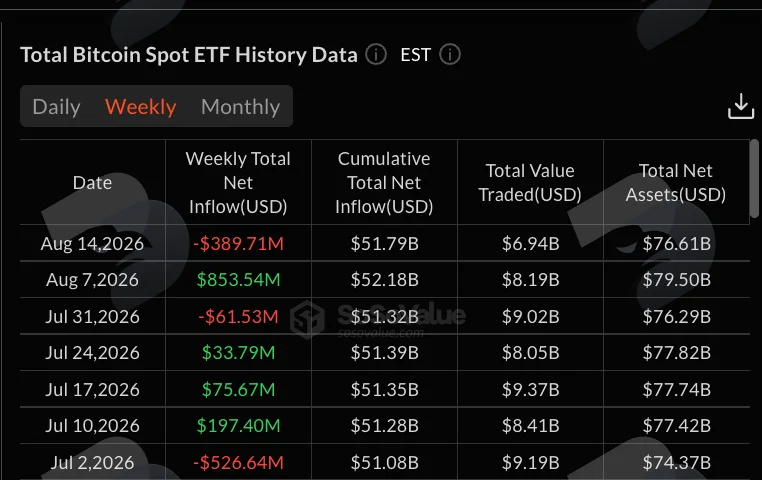This screenshot has height=480, width=762.
Task: Click the SoSoValue watermark logo
Action: click(307, 319)
